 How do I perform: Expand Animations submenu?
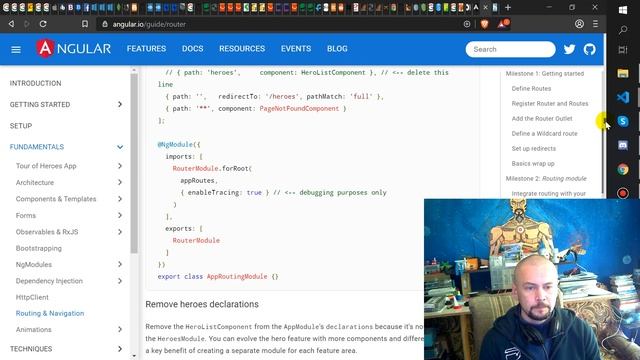[120, 329]
